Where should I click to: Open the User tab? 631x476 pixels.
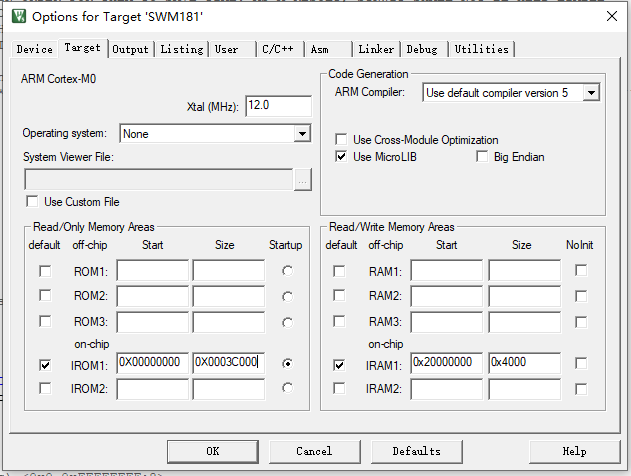pyautogui.click(x=232, y=49)
